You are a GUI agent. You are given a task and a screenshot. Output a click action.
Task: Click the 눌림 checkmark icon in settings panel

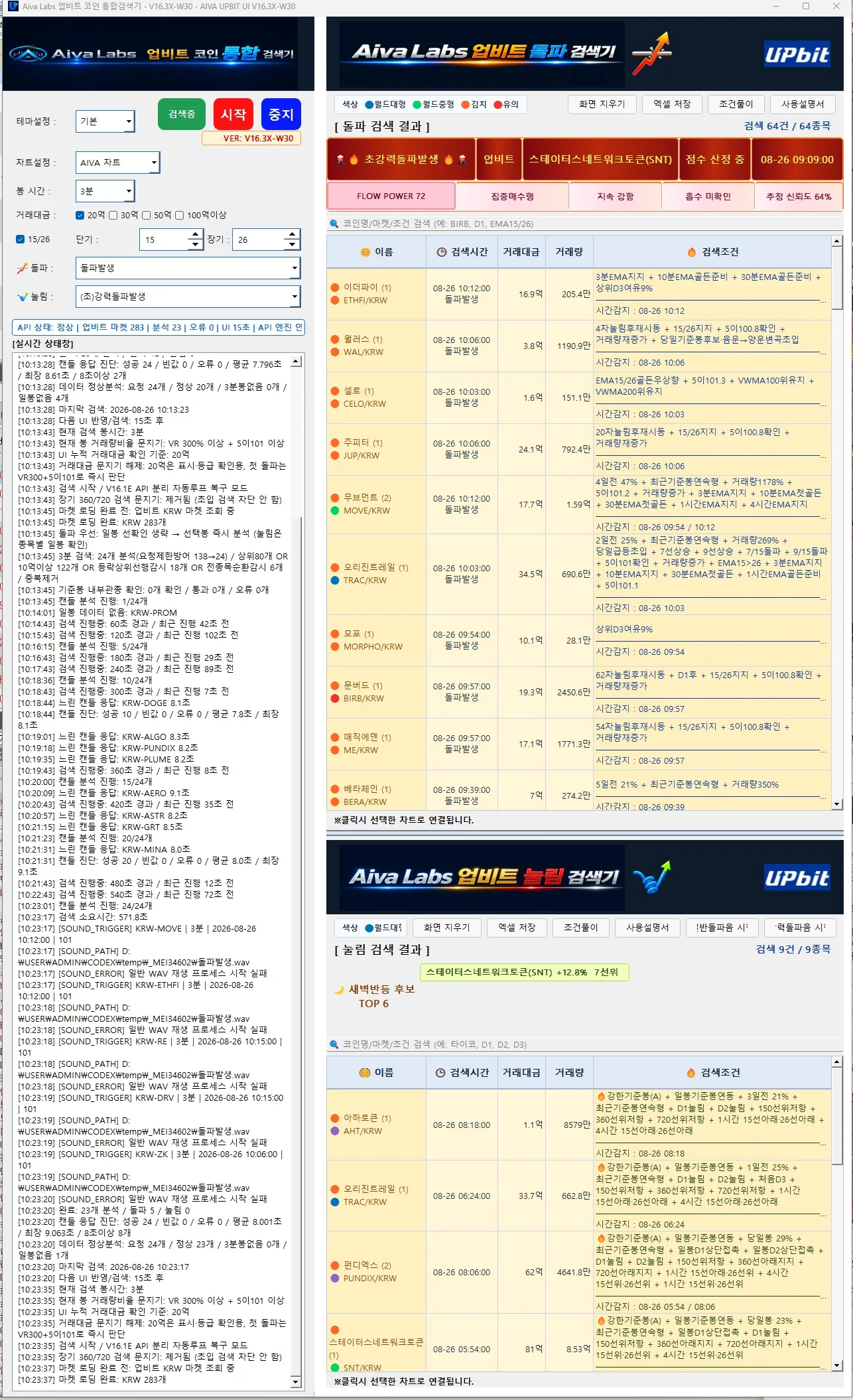[23, 297]
